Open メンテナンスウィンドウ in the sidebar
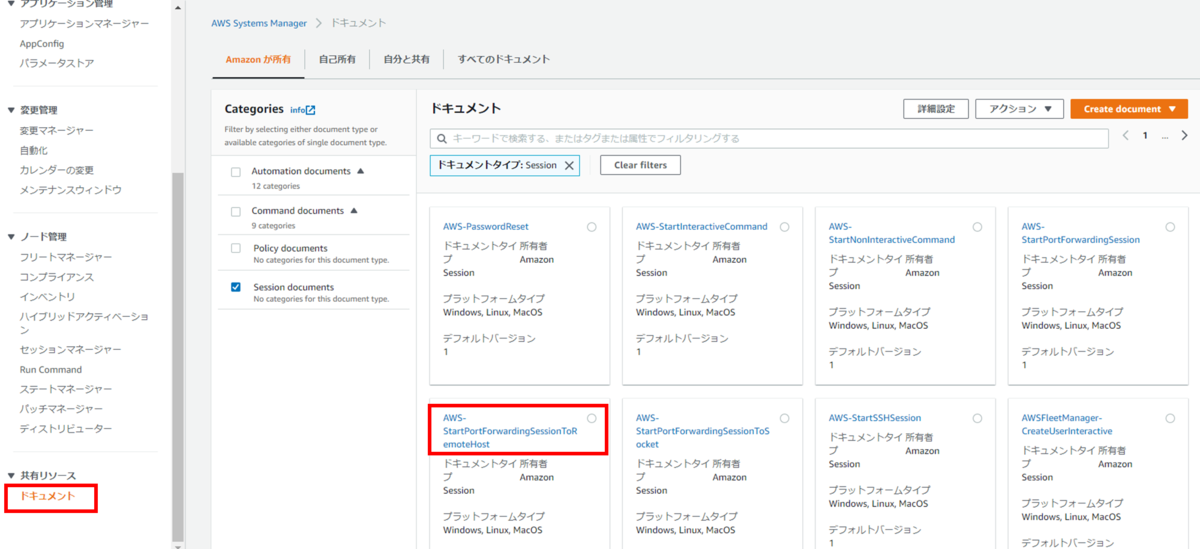 71,190
